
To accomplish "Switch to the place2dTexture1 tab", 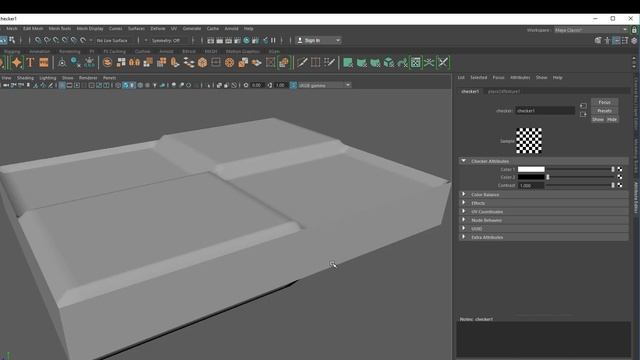I will coord(504,91).
